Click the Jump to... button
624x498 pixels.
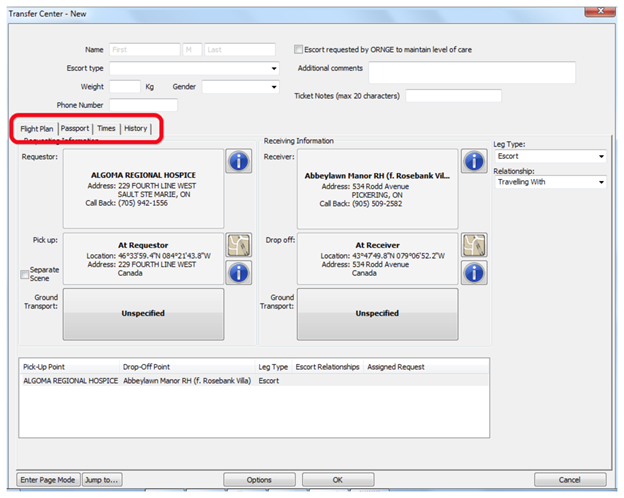[x=101, y=480]
